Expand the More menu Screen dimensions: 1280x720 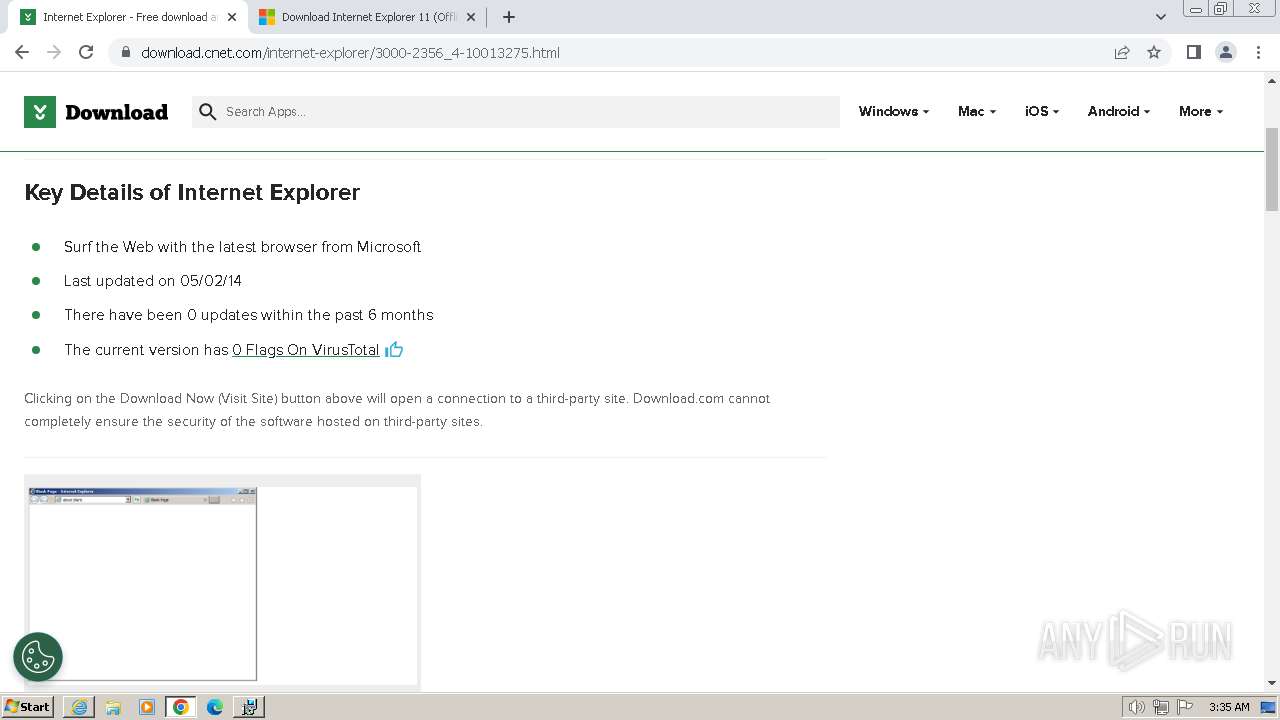click(1201, 111)
